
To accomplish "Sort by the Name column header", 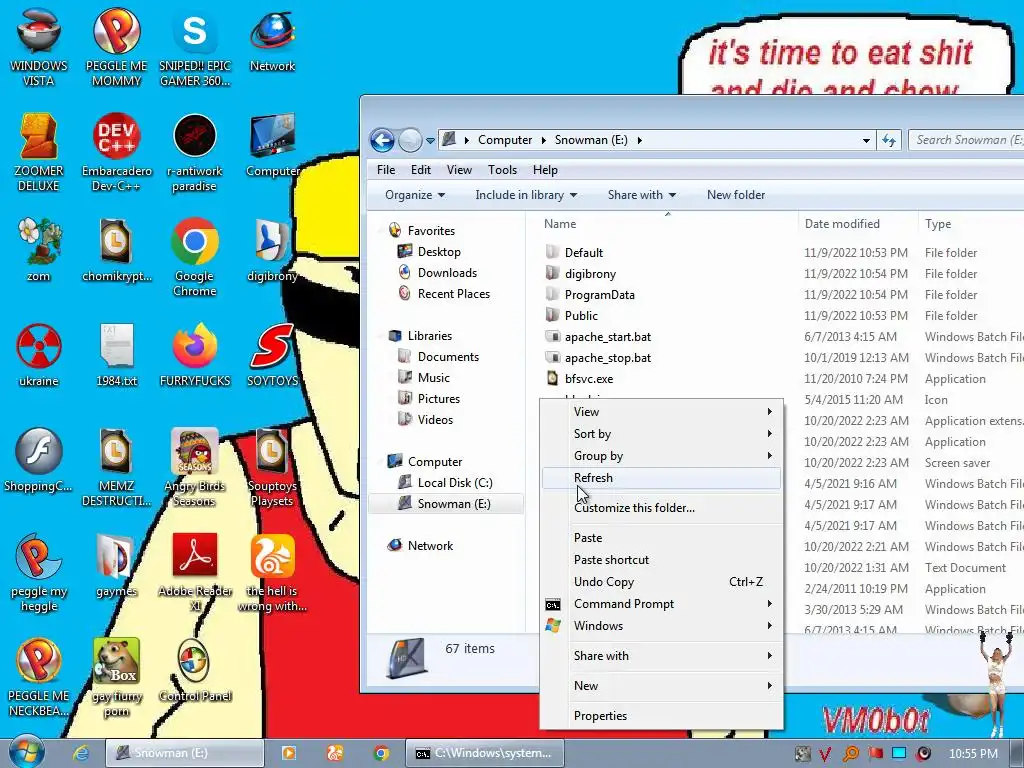I will coord(667,223).
